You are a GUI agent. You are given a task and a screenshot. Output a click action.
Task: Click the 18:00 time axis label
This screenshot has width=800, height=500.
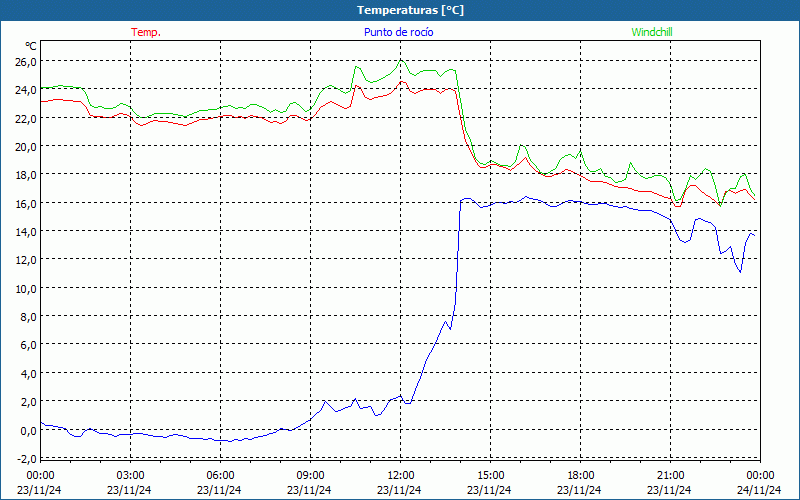580,476
